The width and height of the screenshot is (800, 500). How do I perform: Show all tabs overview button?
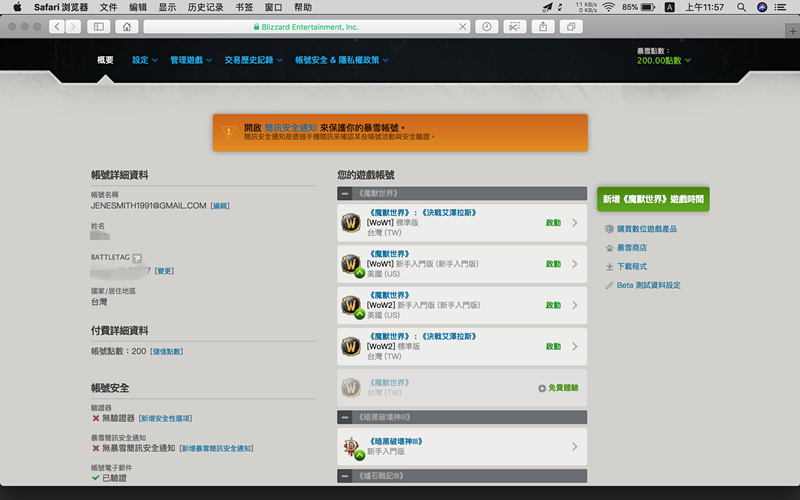pyautogui.click(x=571, y=27)
